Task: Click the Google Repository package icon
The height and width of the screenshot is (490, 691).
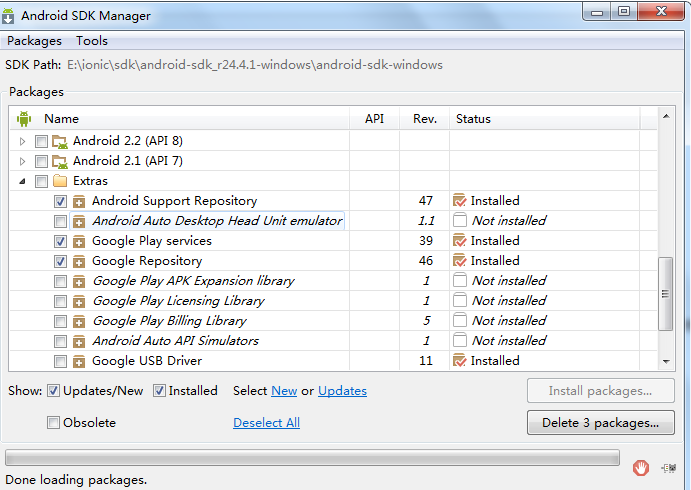Action: click(79, 261)
